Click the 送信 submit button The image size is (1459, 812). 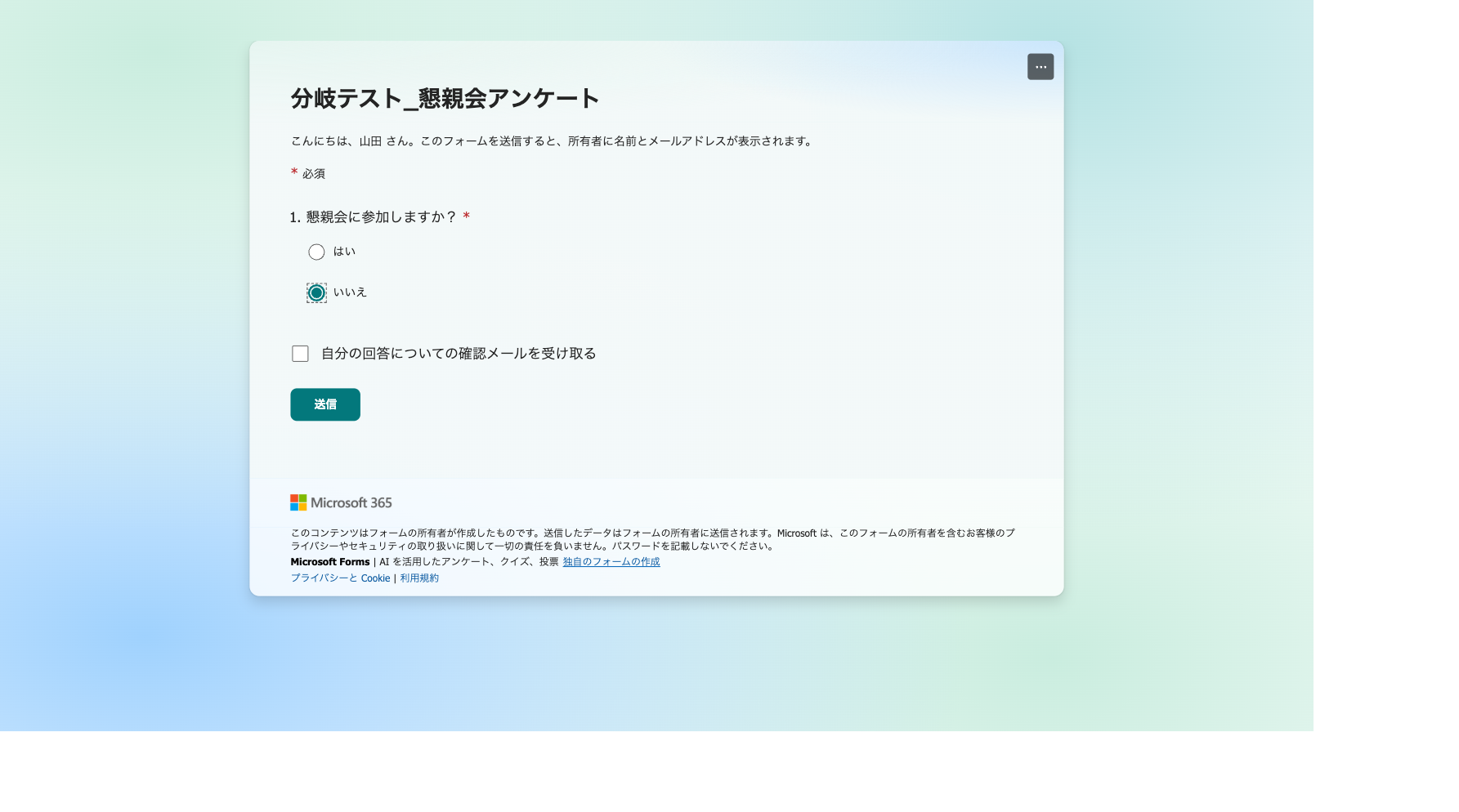click(325, 404)
